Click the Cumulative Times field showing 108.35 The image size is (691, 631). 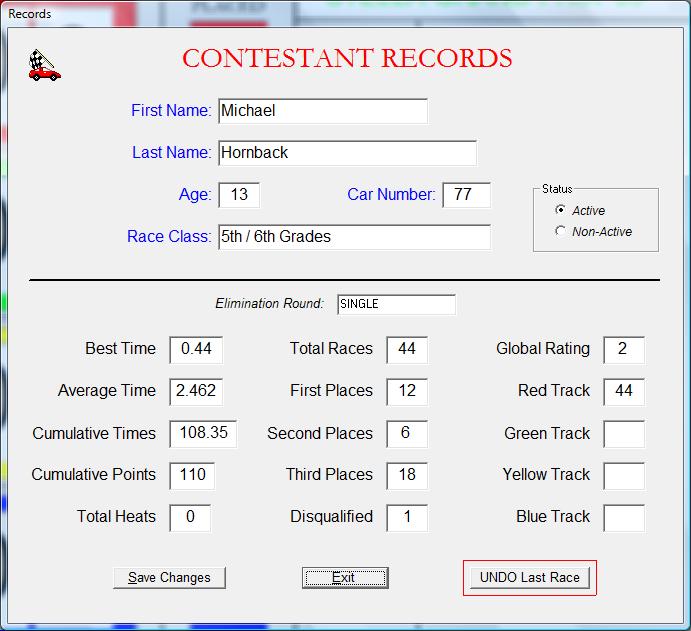[203, 434]
